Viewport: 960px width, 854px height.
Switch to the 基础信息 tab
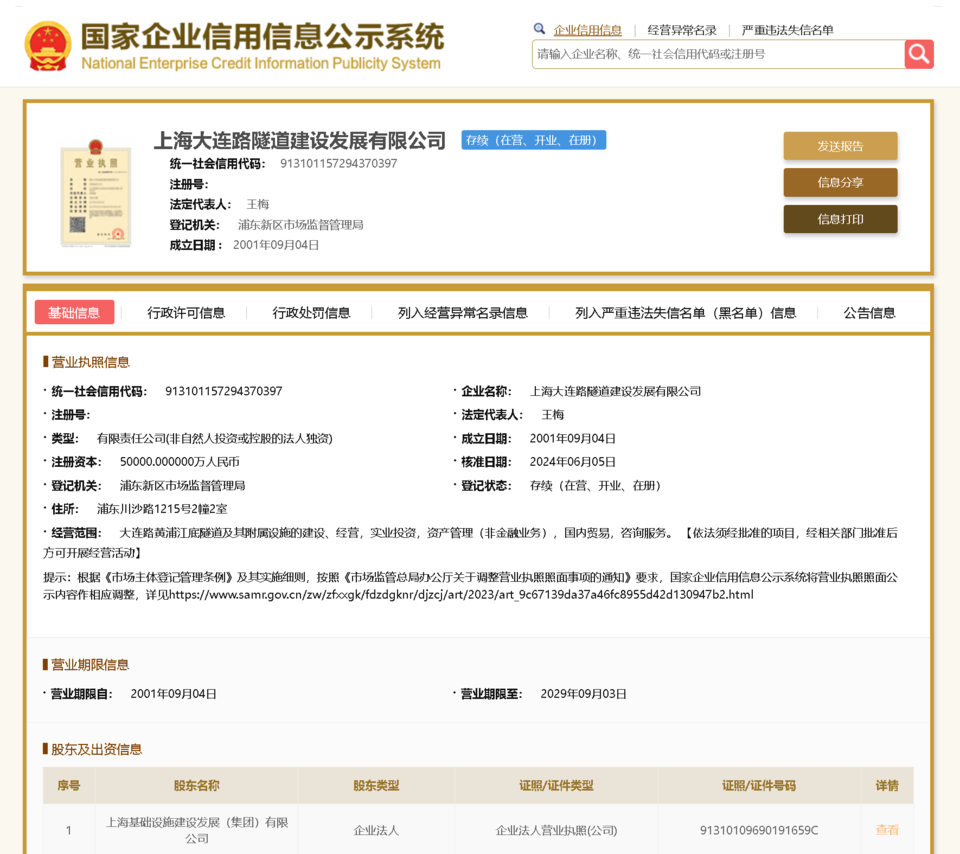click(x=74, y=313)
